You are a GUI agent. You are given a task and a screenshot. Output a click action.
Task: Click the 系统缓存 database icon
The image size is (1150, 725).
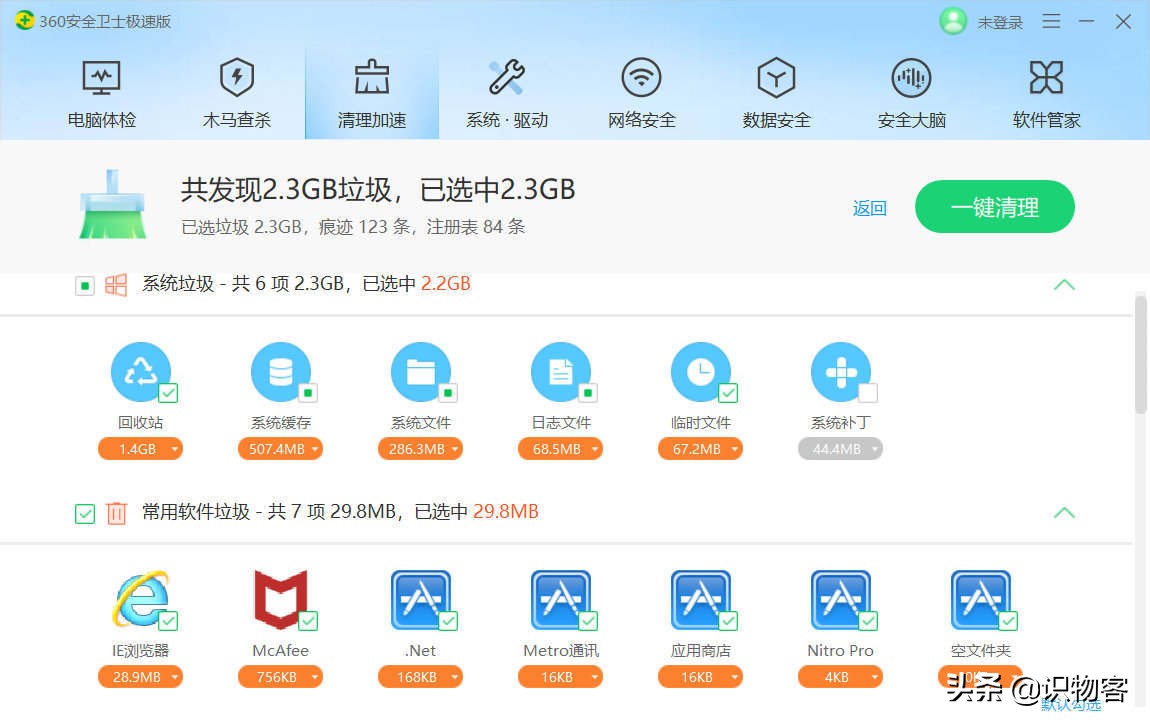click(281, 372)
